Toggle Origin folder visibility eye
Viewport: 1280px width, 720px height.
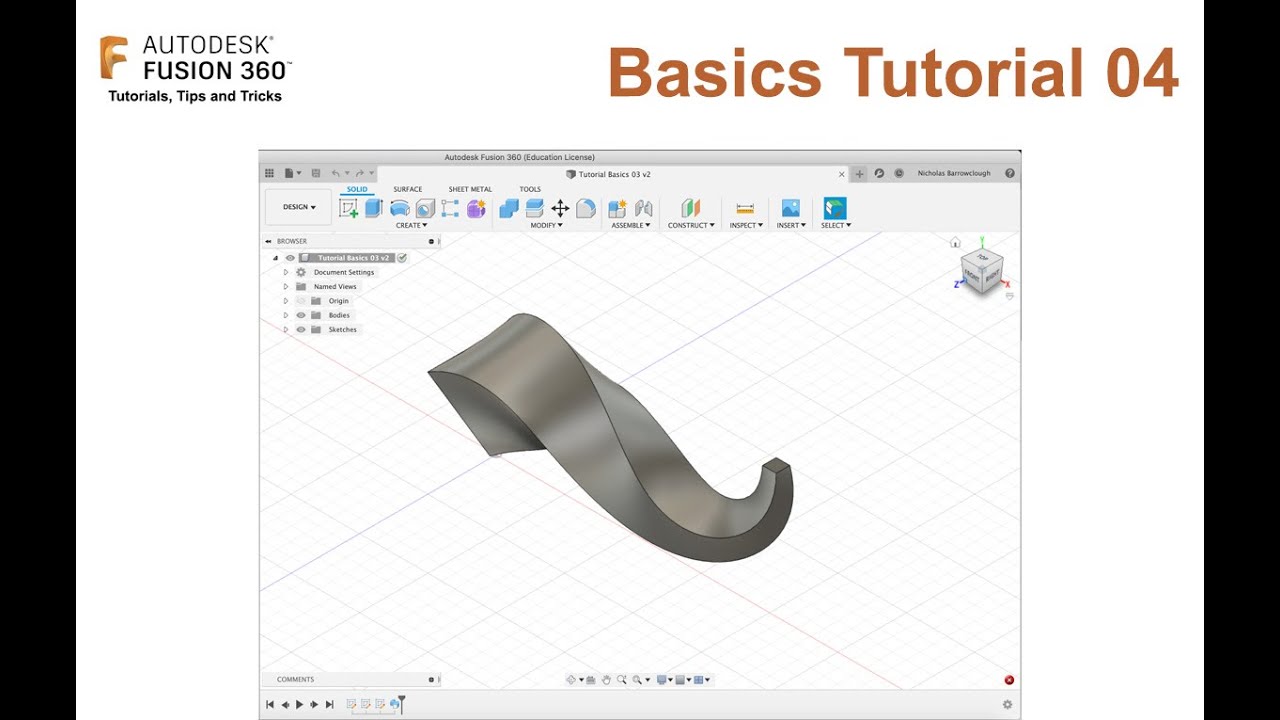(x=300, y=301)
